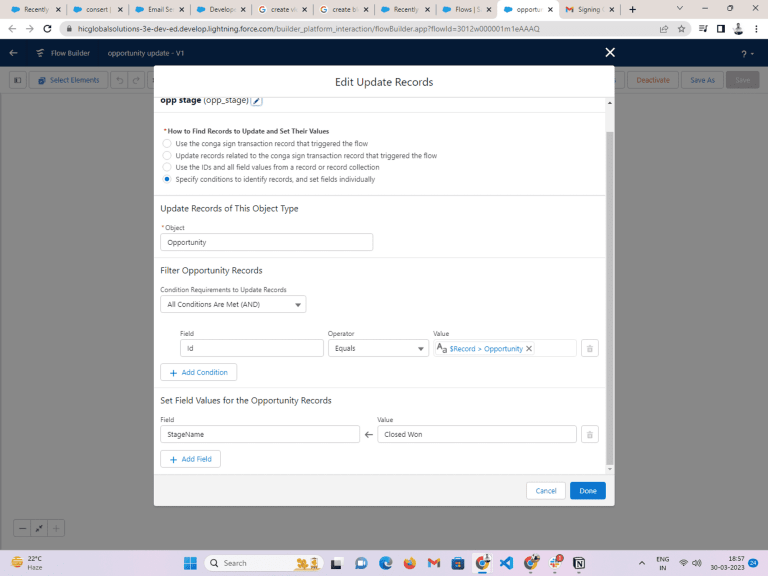
Task: Select Specify conditions to identify records option
Action: [167, 179]
